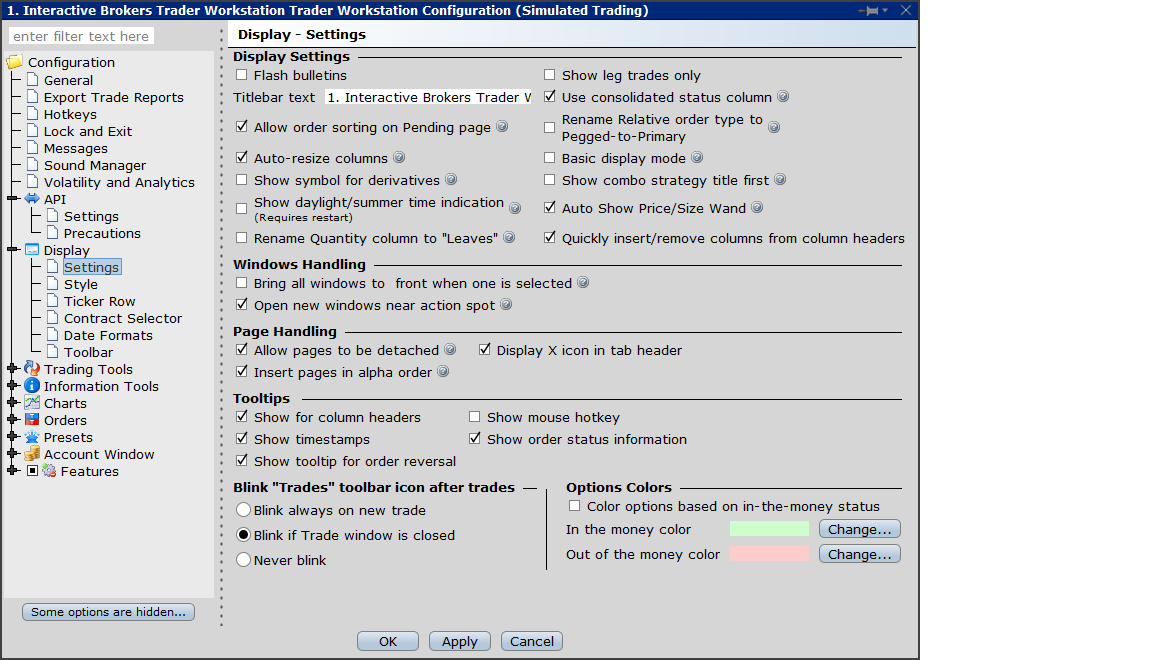
Task: Click help icon next to Insert pages in alpha order
Action: coord(443,372)
